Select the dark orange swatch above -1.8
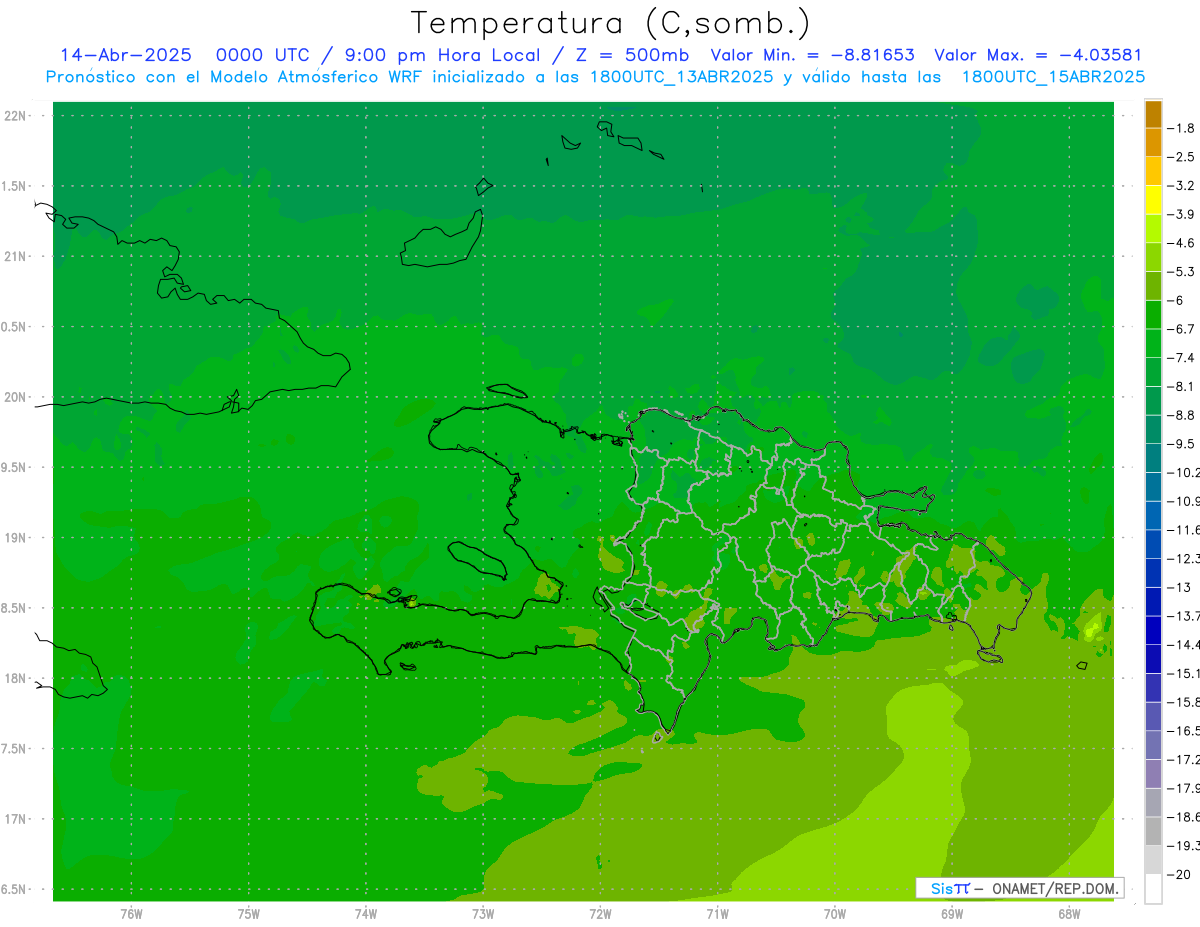 click(x=1153, y=114)
